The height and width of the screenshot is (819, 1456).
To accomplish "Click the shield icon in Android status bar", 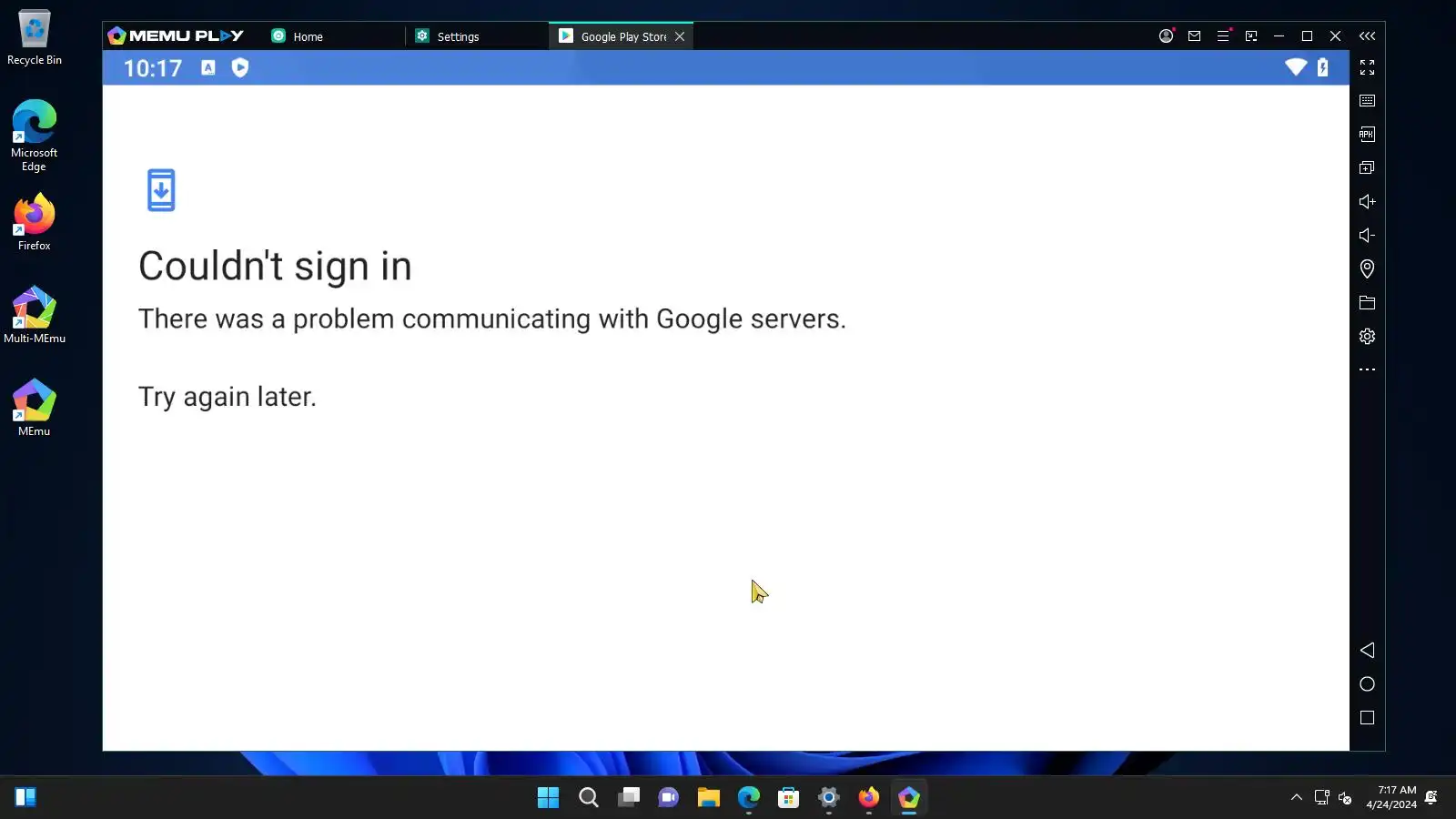I will (x=240, y=67).
